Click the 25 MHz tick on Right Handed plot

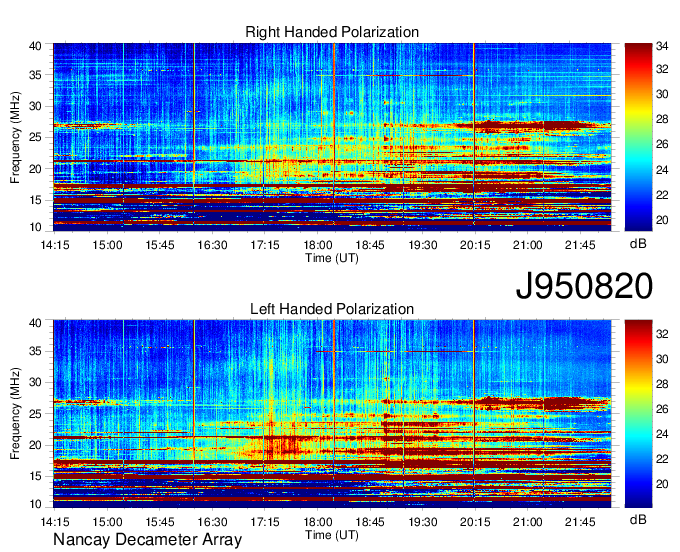point(35,137)
